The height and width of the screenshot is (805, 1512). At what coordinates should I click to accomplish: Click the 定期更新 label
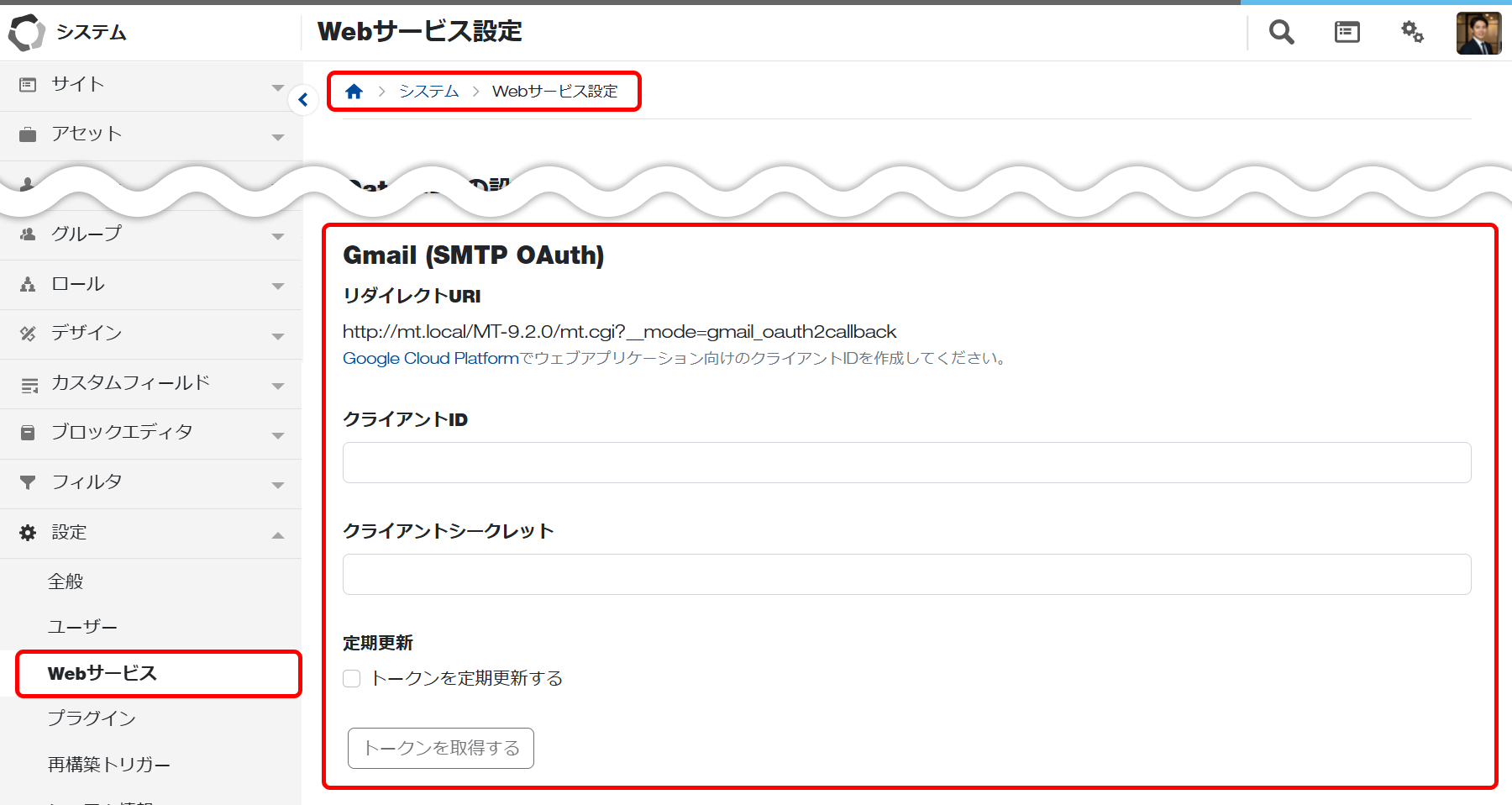click(378, 643)
